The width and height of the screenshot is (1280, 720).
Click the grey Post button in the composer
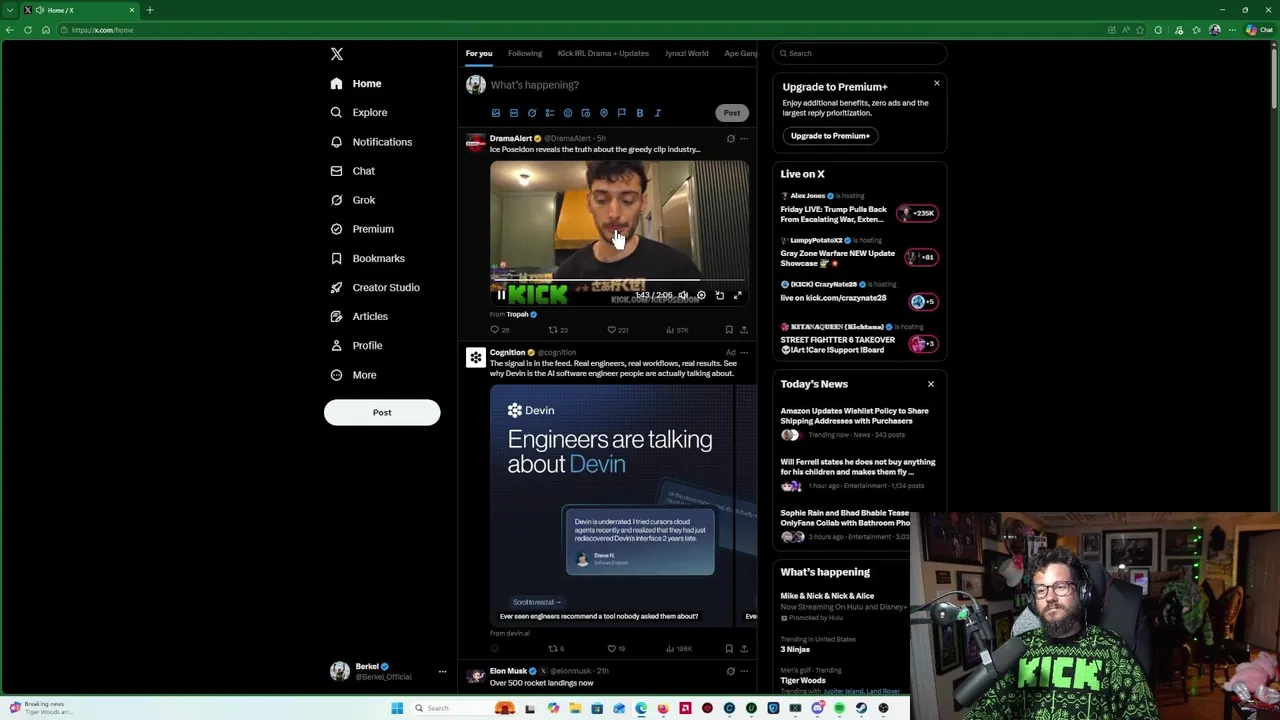pyautogui.click(x=732, y=113)
